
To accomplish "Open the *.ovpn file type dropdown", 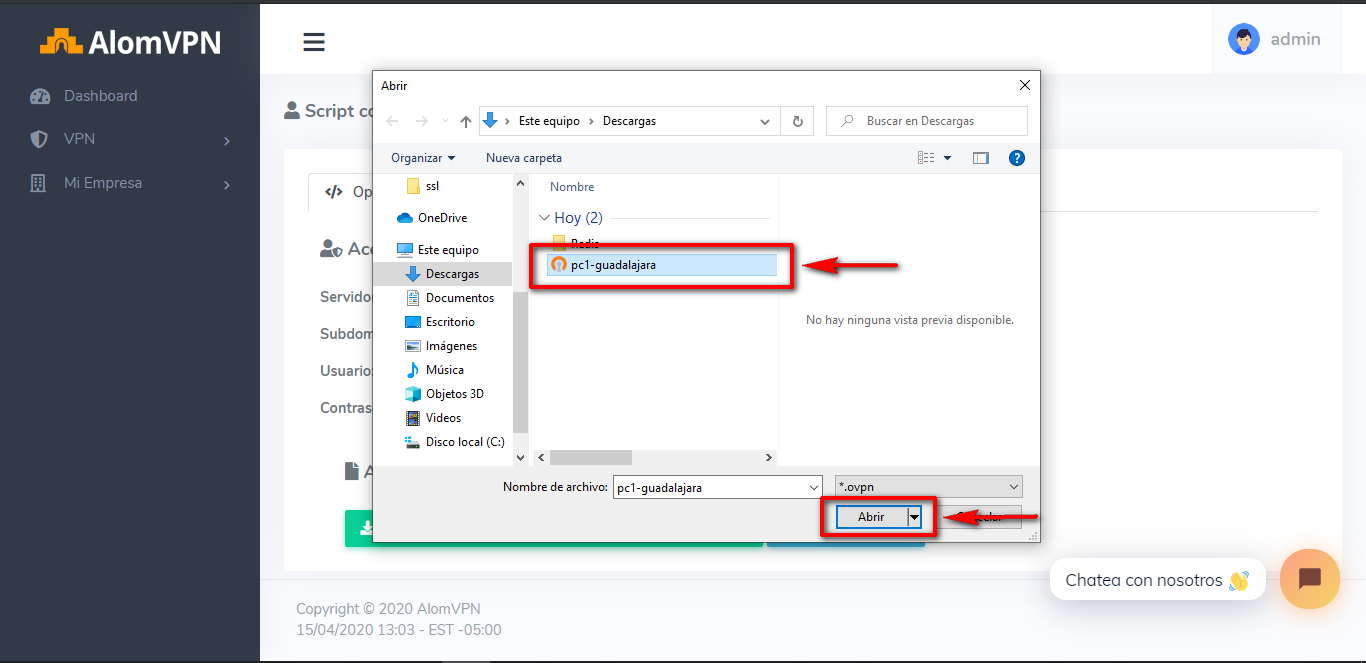I will click(929, 487).
